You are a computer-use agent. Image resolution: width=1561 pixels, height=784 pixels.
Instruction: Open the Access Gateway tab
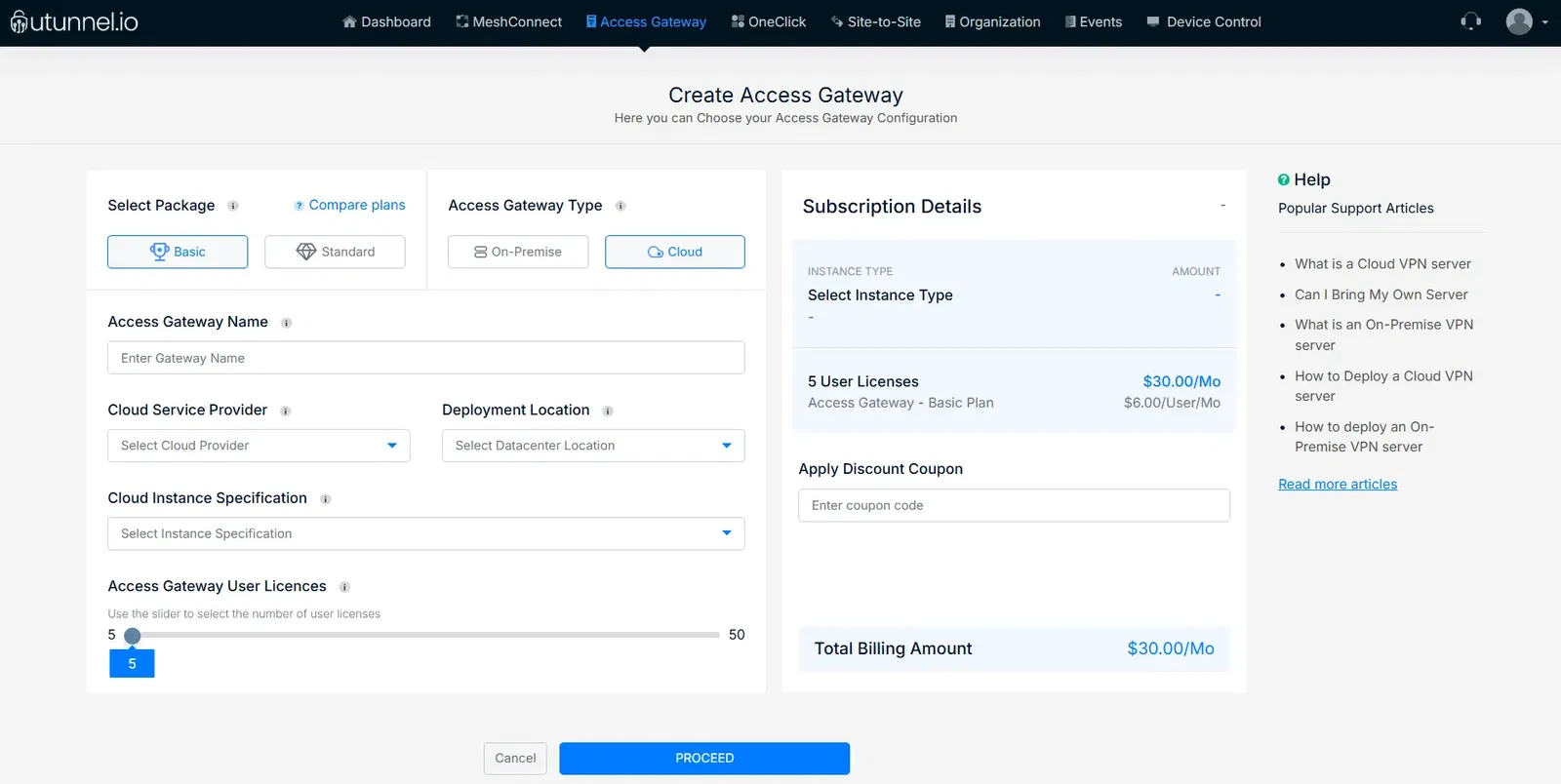click(646, 21)
